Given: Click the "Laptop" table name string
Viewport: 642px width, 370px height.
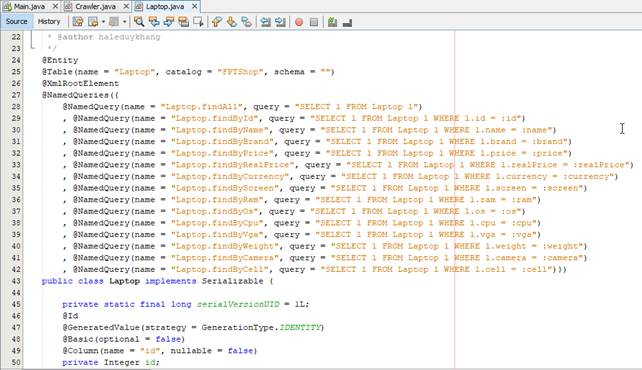Looking at the screenshot, I should [x=135, y=72].
